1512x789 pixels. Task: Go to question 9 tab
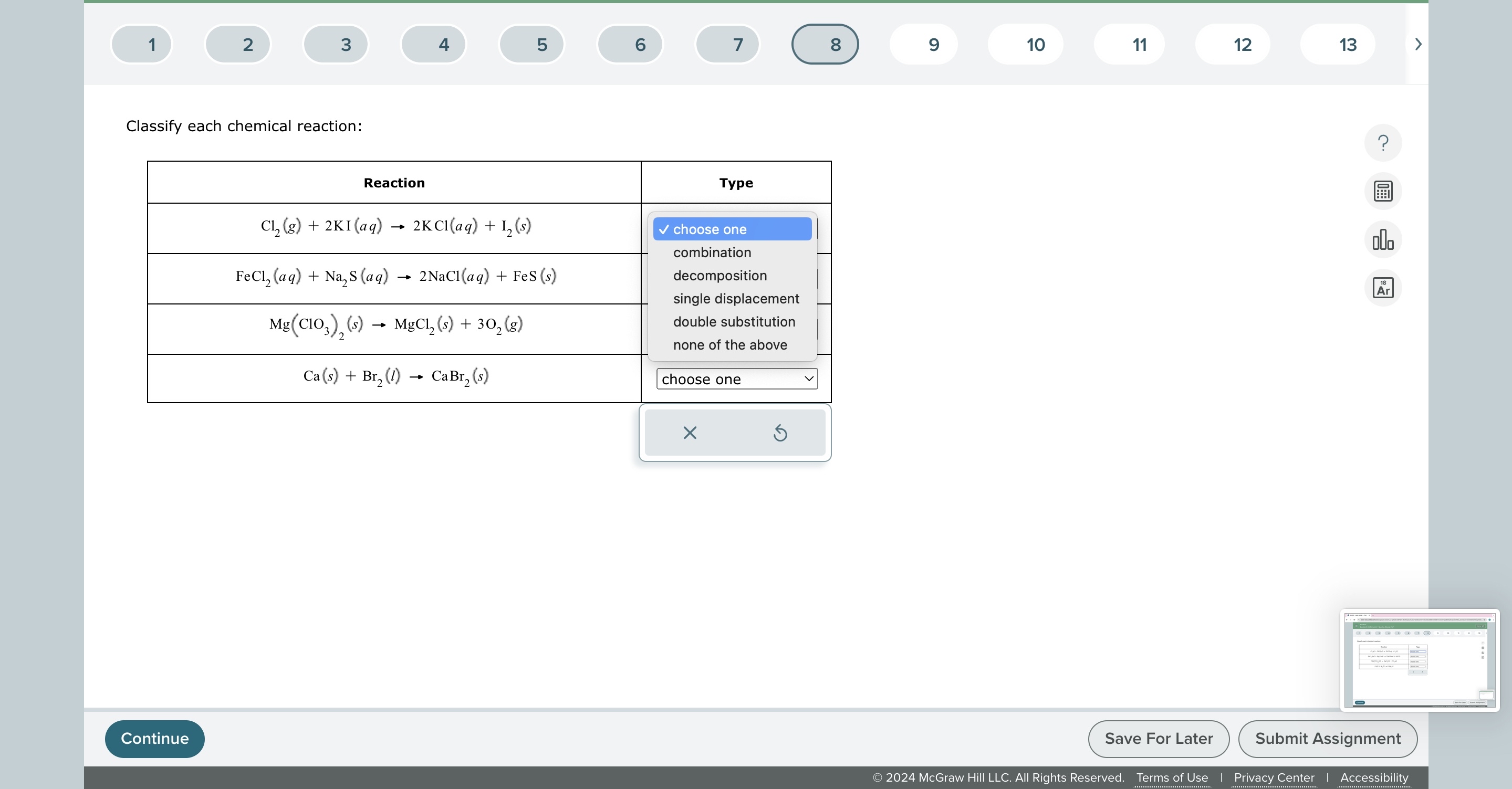click(923, 45)
